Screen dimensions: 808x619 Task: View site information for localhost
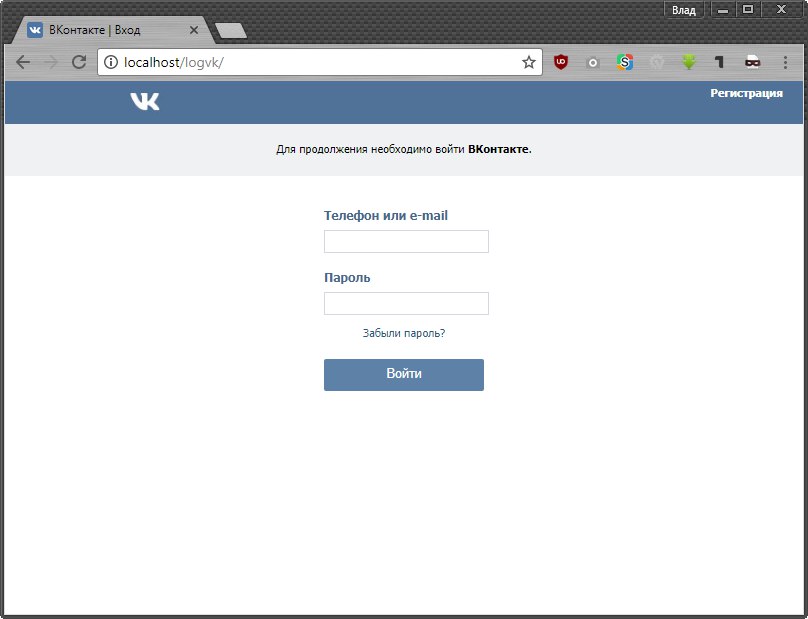[x=111, y=62]
